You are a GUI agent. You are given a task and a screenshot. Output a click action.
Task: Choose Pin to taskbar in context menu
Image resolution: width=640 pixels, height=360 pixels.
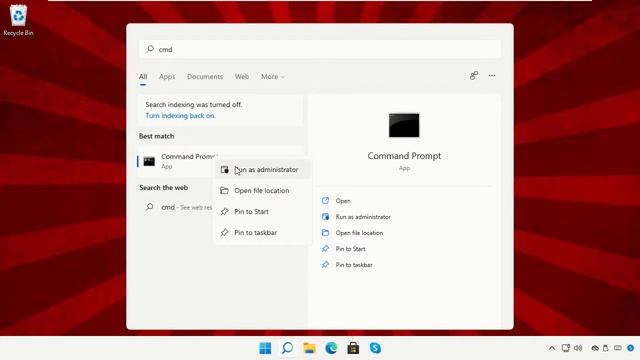(x=262, y=233)
